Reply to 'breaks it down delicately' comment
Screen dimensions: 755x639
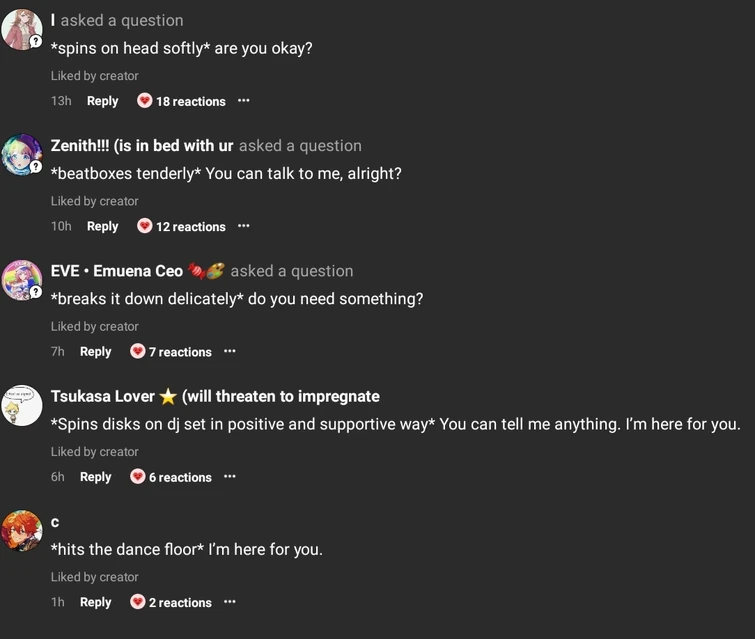(95, 352)
